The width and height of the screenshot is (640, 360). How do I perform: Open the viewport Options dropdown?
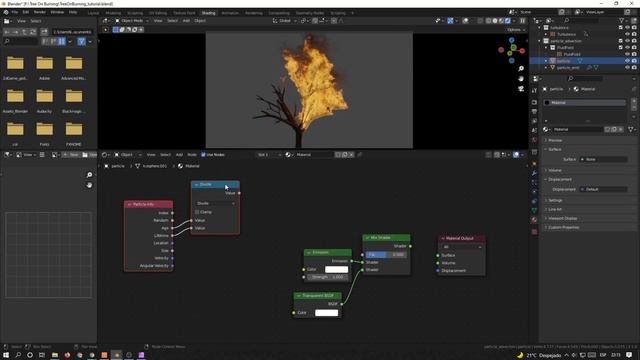[516, 30]
